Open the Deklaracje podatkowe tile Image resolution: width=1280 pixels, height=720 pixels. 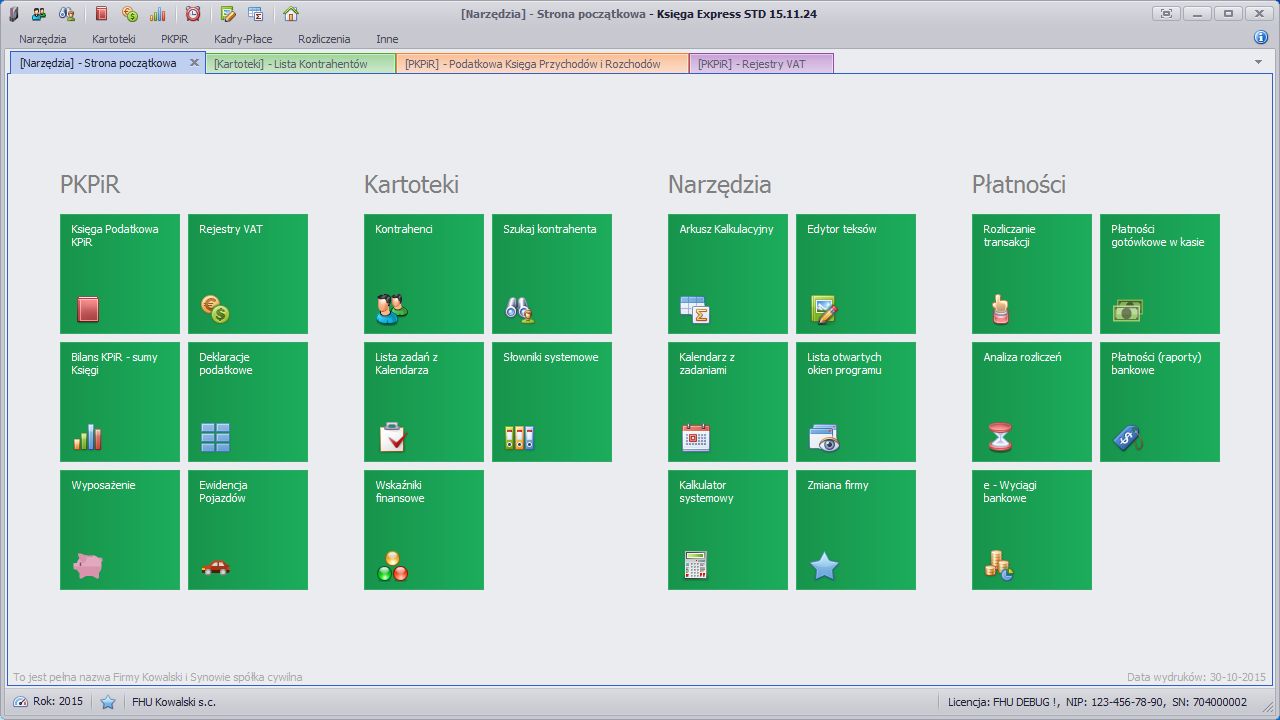pos(248,402)
